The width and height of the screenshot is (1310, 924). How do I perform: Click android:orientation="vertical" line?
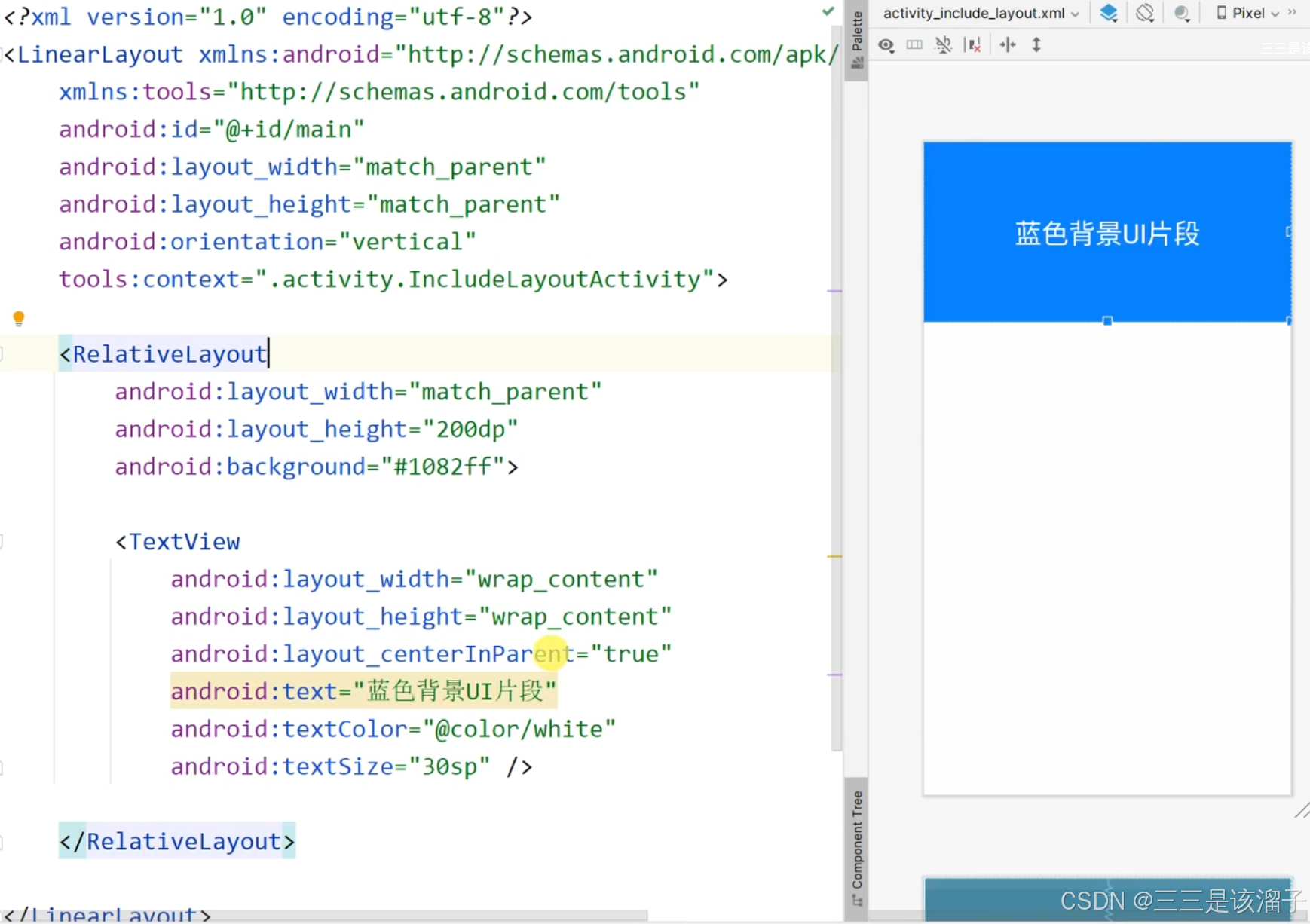[268, 241]
